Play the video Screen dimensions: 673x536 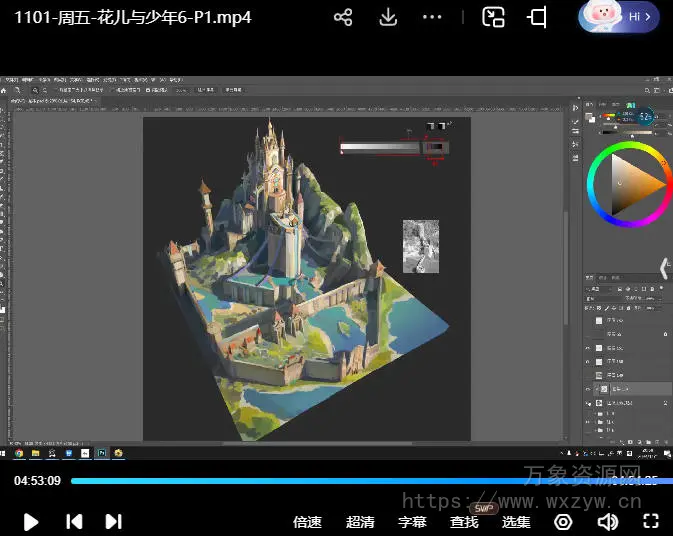tap(31, 521)
